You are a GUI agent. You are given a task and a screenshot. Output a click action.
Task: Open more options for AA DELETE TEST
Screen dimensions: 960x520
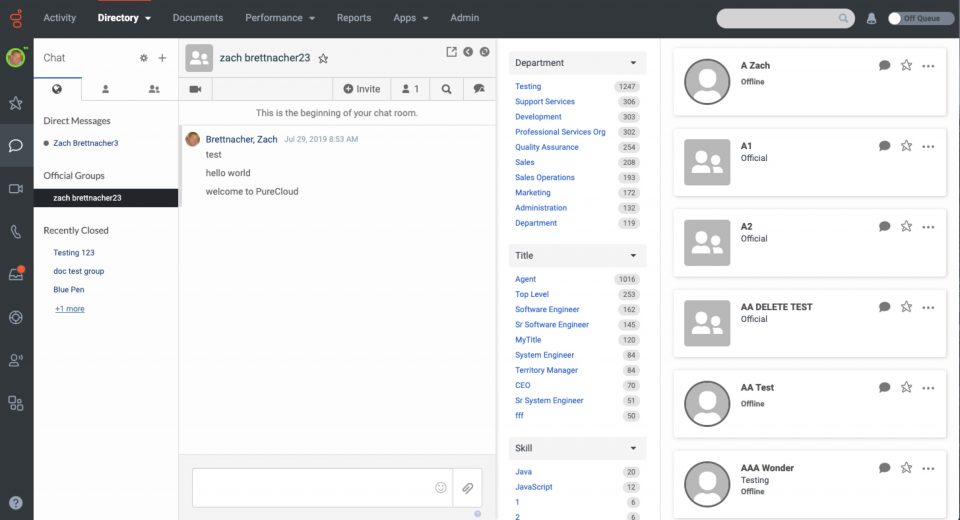pos(928,307)
